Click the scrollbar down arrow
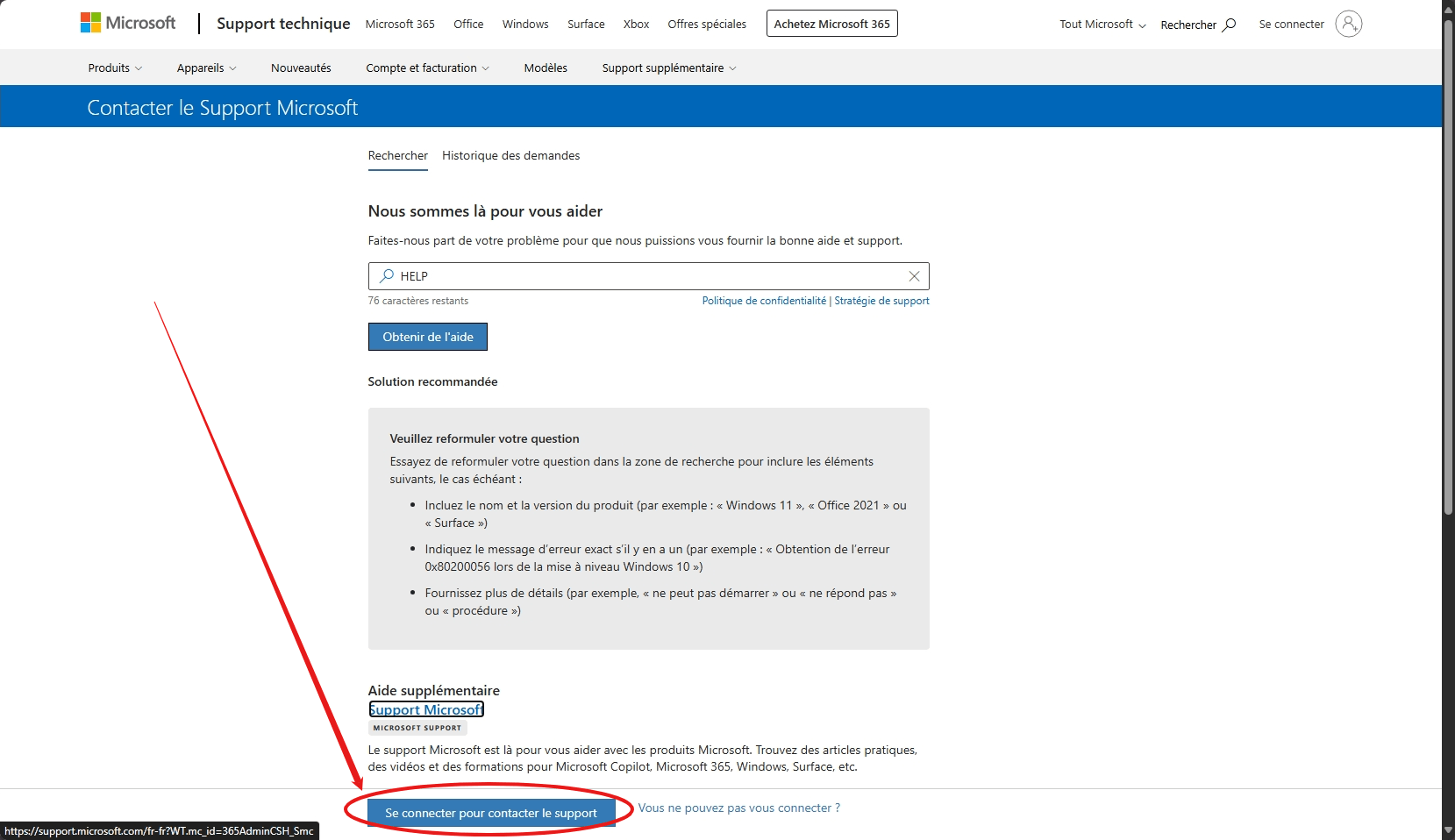 click(x=1448, y=831)
